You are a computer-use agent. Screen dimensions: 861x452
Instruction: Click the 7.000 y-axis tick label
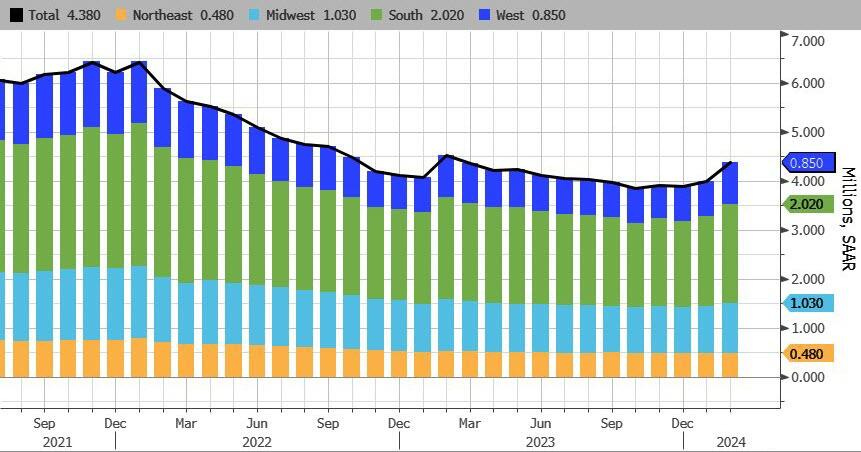click(x=807, y=41)
